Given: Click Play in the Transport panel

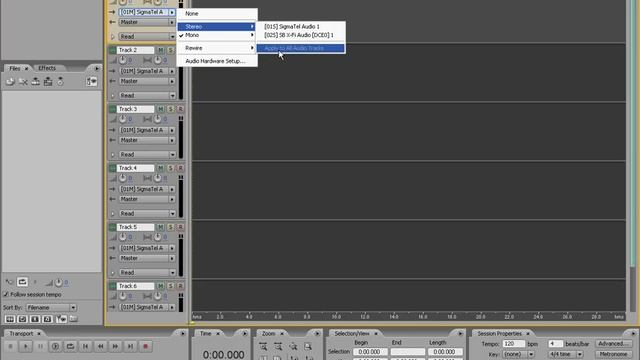Looking at the screenshot, I should tap(26, 347).
